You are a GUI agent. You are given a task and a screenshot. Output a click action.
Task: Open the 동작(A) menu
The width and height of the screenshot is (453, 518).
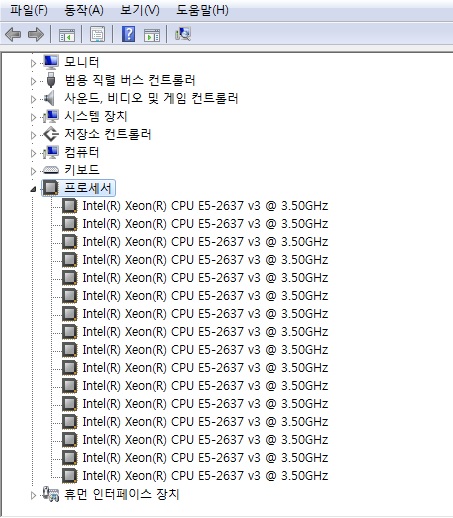tap(84, 10)
